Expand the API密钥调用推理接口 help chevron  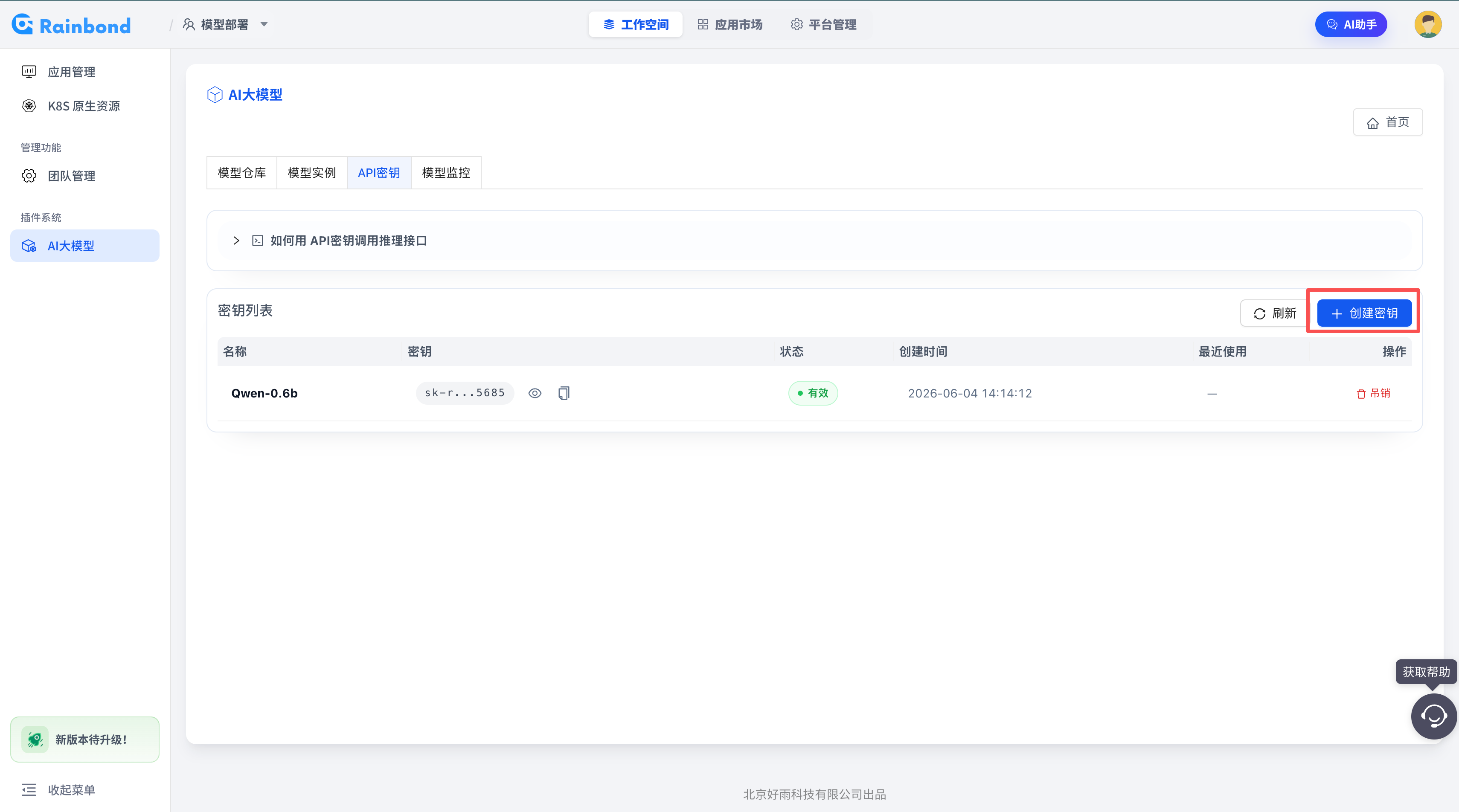pos(236,241)
